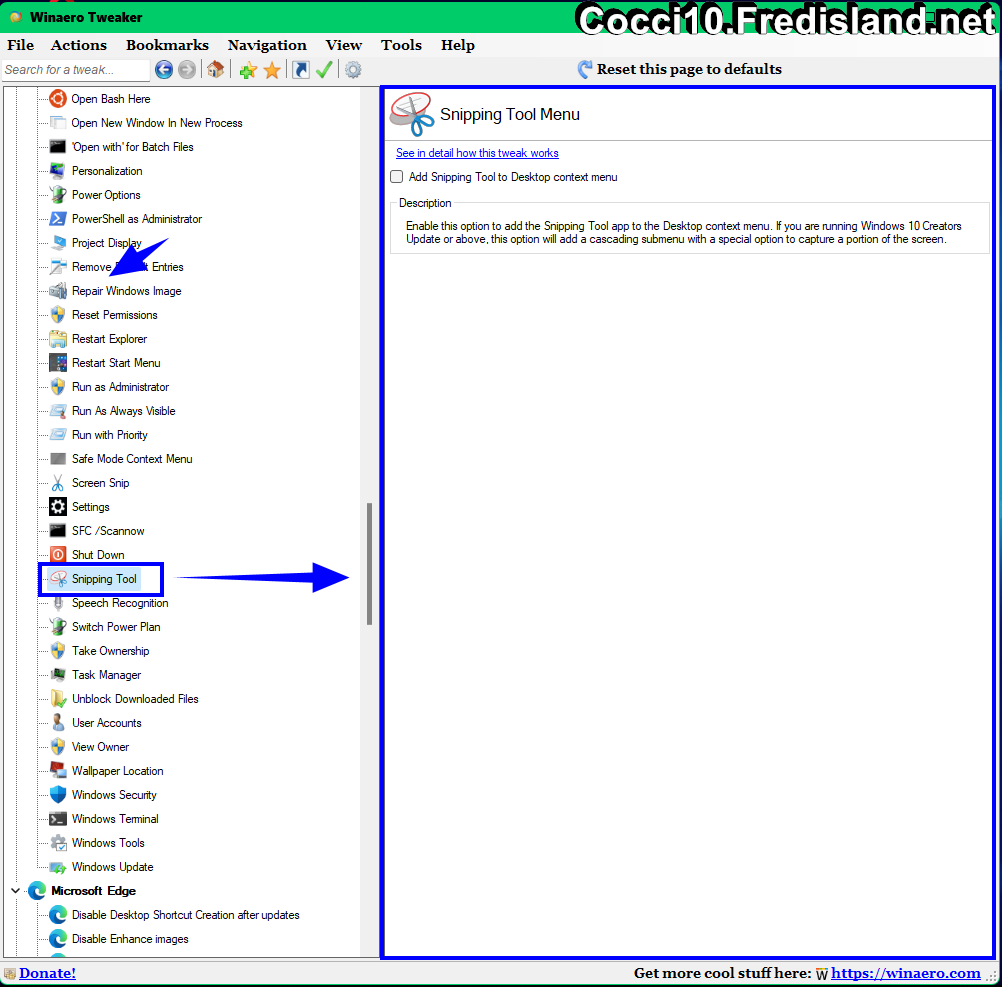
Task: Select Restart Start Menu tweak
Action: tap(116, 363)
